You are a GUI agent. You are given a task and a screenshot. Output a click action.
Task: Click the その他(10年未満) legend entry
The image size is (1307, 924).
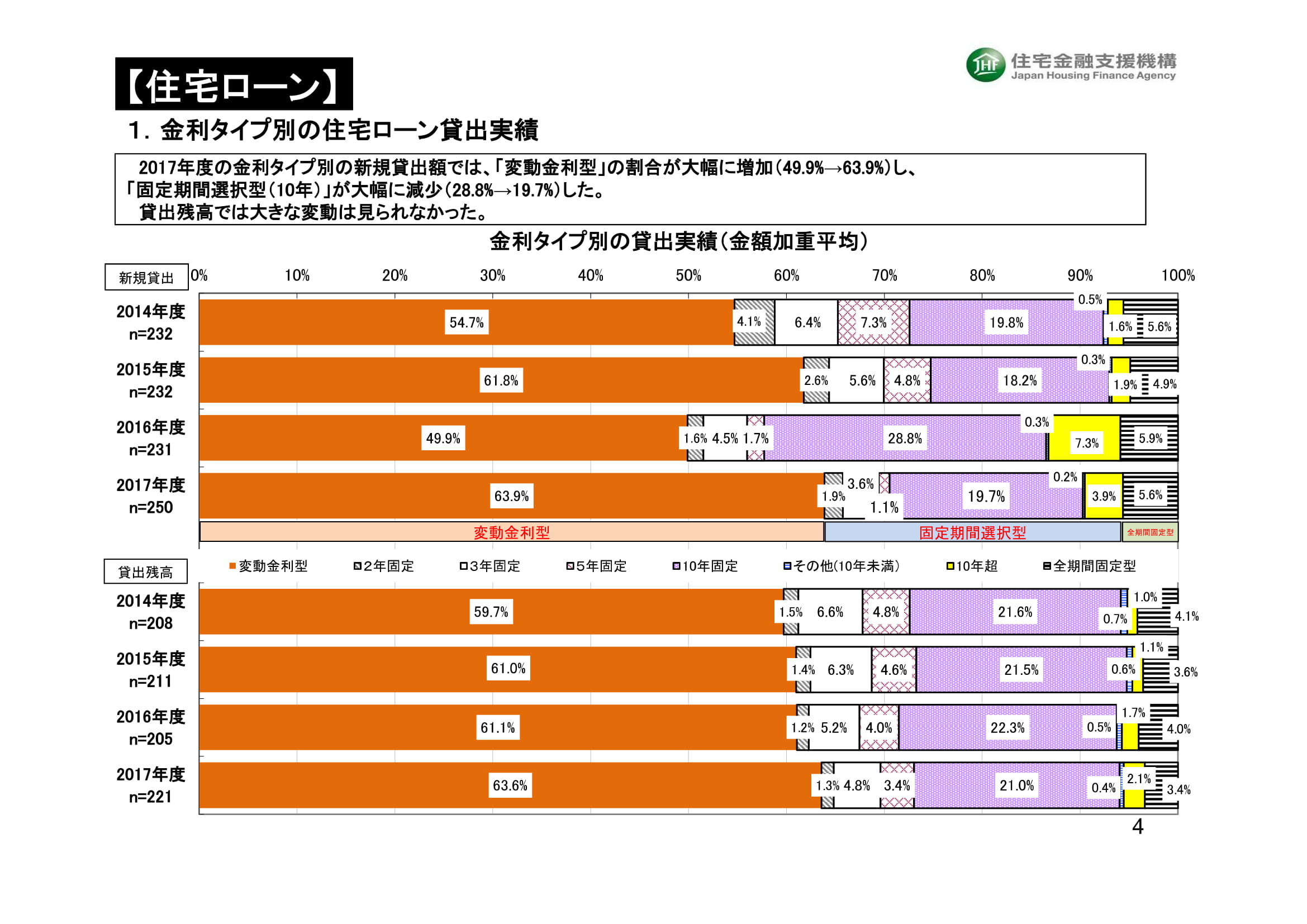click(x=842, y=566)
